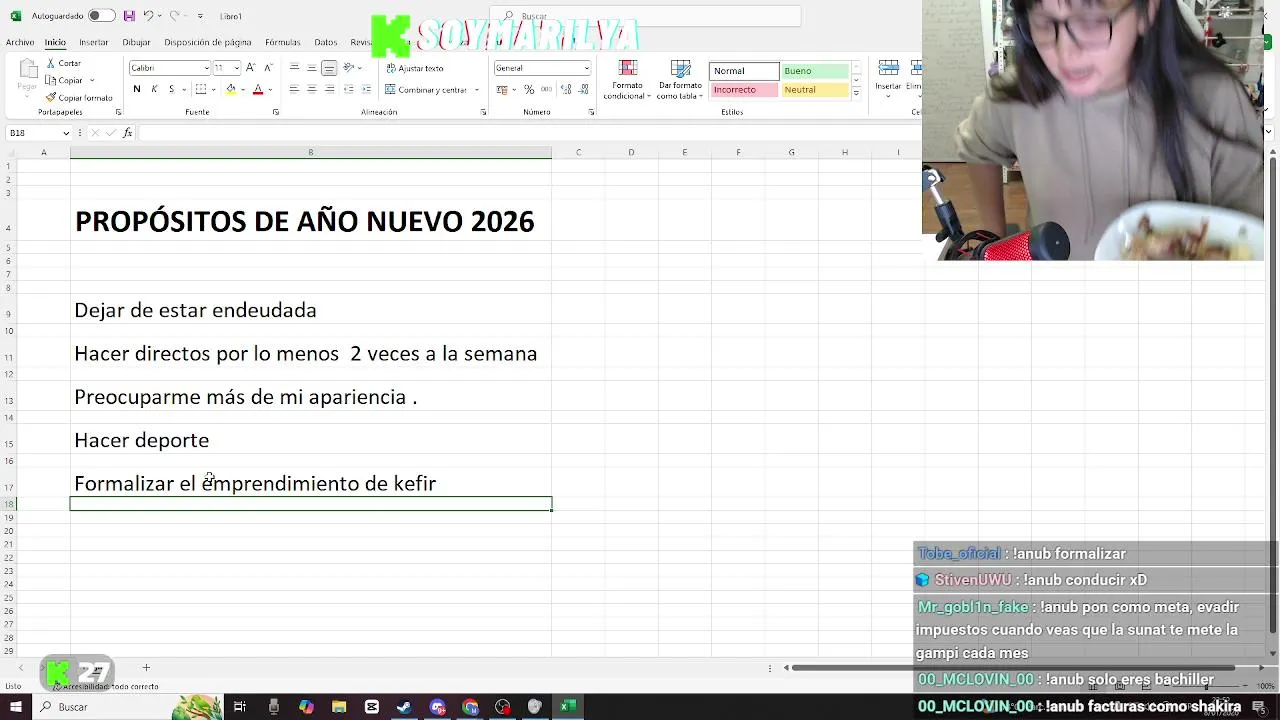1280x720 pixels.
Task: Select cell 'Hacer deporte'
Action: (x=310, y=440)
